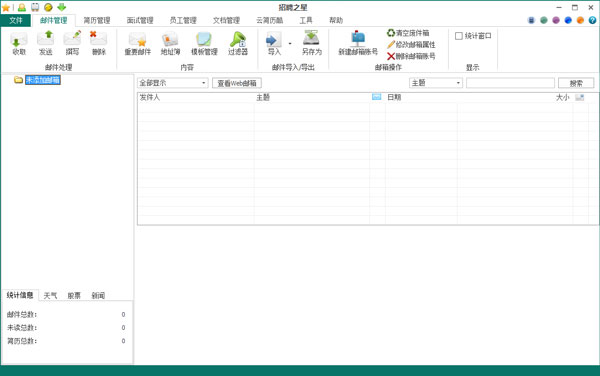Open 重要邮件 important mail
The height and width of the screenshot is (376, 600).
pos(138,44)
